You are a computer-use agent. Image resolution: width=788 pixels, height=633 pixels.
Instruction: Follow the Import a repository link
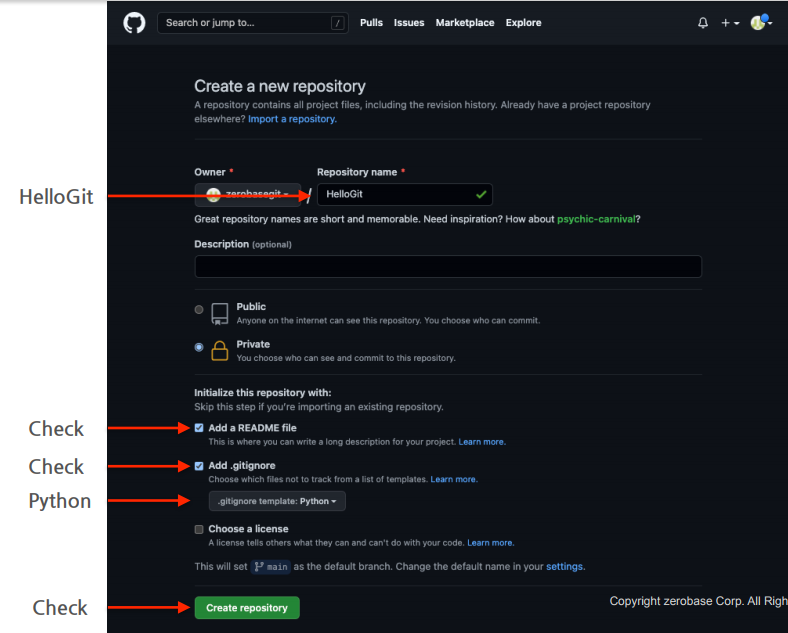[292, 119]
